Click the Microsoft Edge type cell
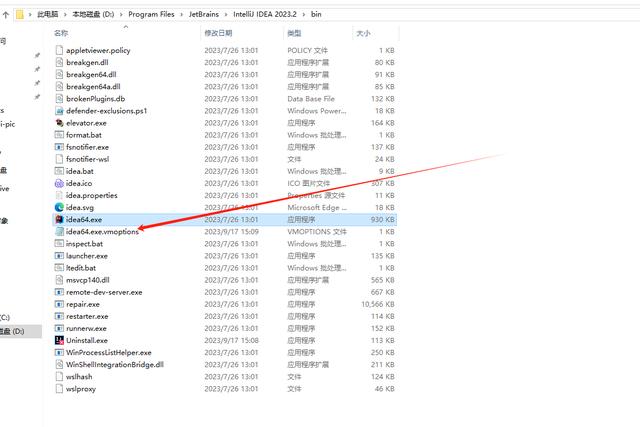The image size is (640, 427). coord(317,208)
